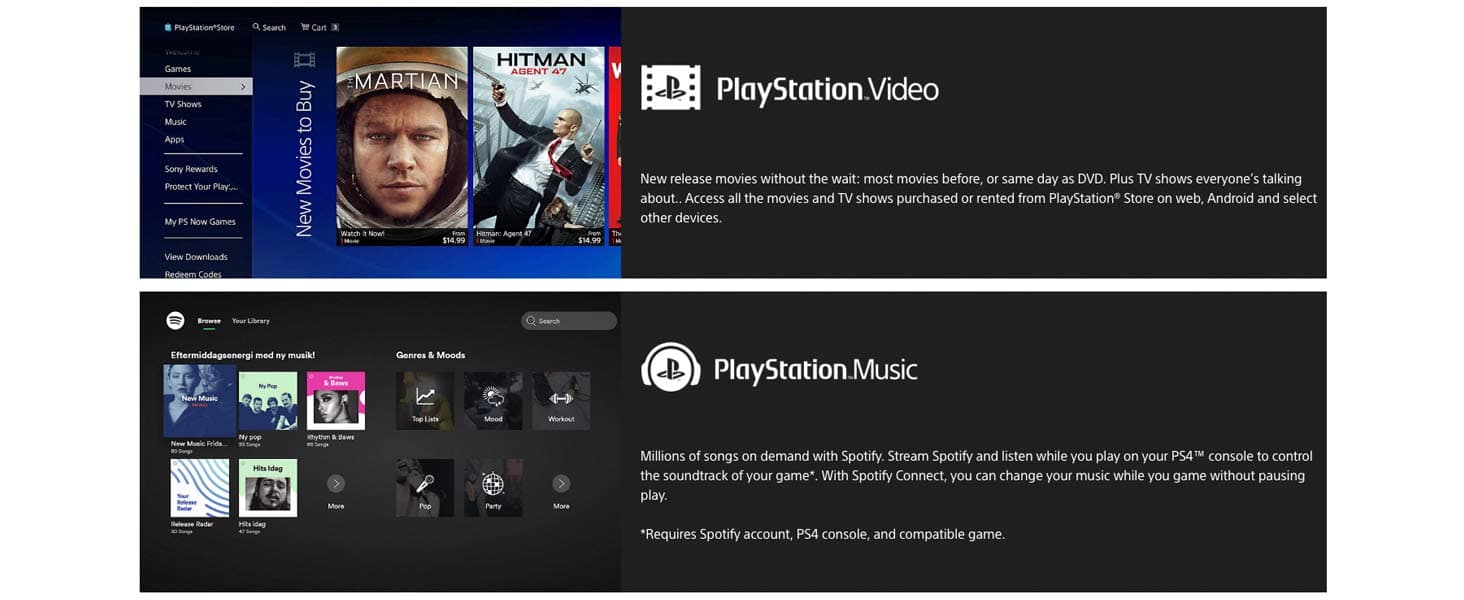This screenshot has width=1464, height=600.
Task: Expand the Movies menu chevron arrow
Action: pos(243,87)
